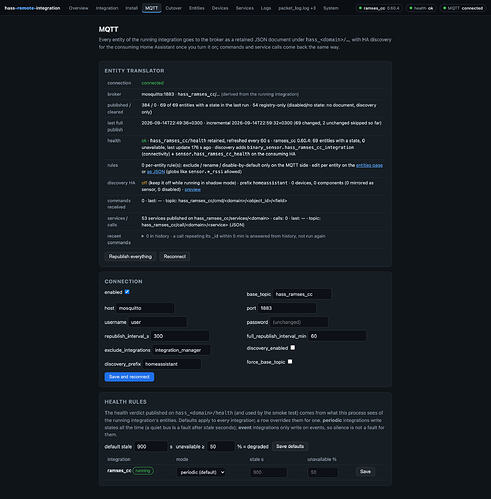
Task: Toggle the force_base_topic checkbox
Action: (290, 362)
